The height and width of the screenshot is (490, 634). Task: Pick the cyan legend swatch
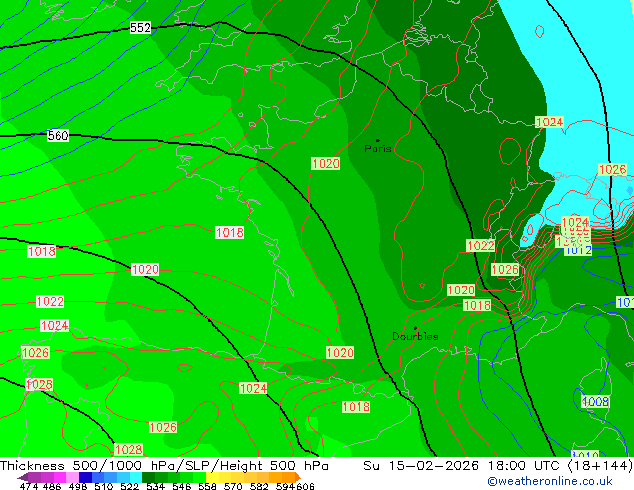[136, 477]
